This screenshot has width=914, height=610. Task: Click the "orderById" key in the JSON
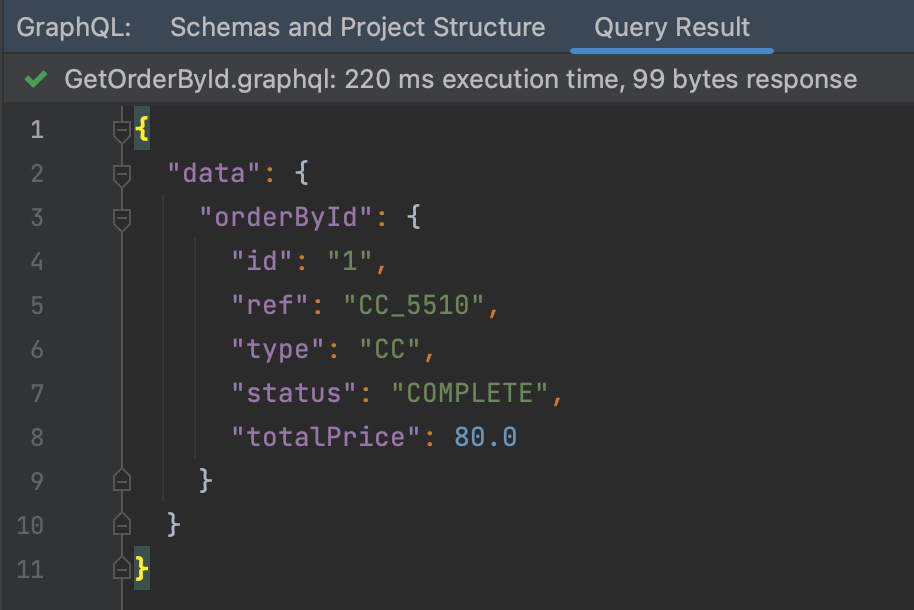click(x=287, y=218)
